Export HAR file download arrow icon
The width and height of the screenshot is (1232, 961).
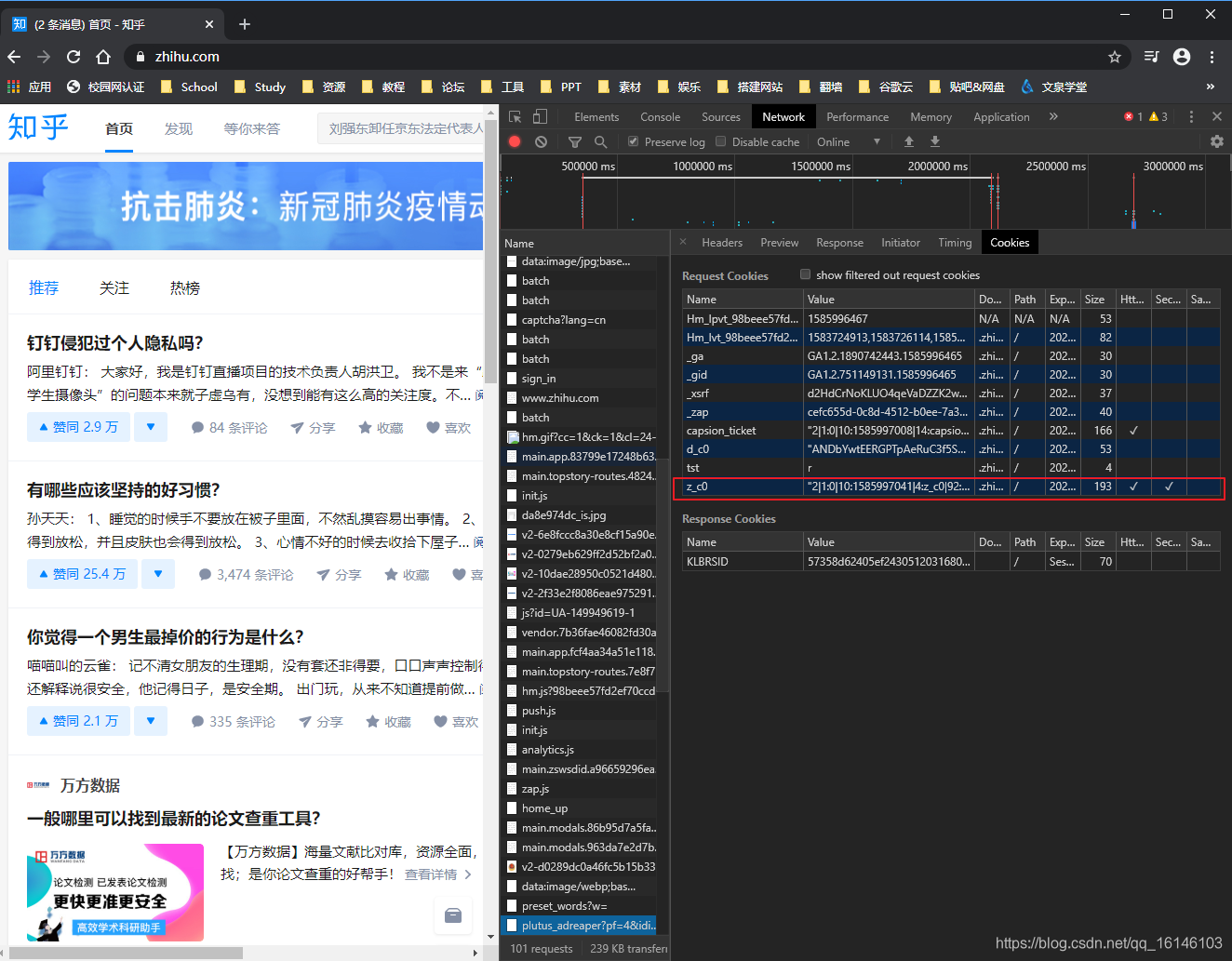935,141
